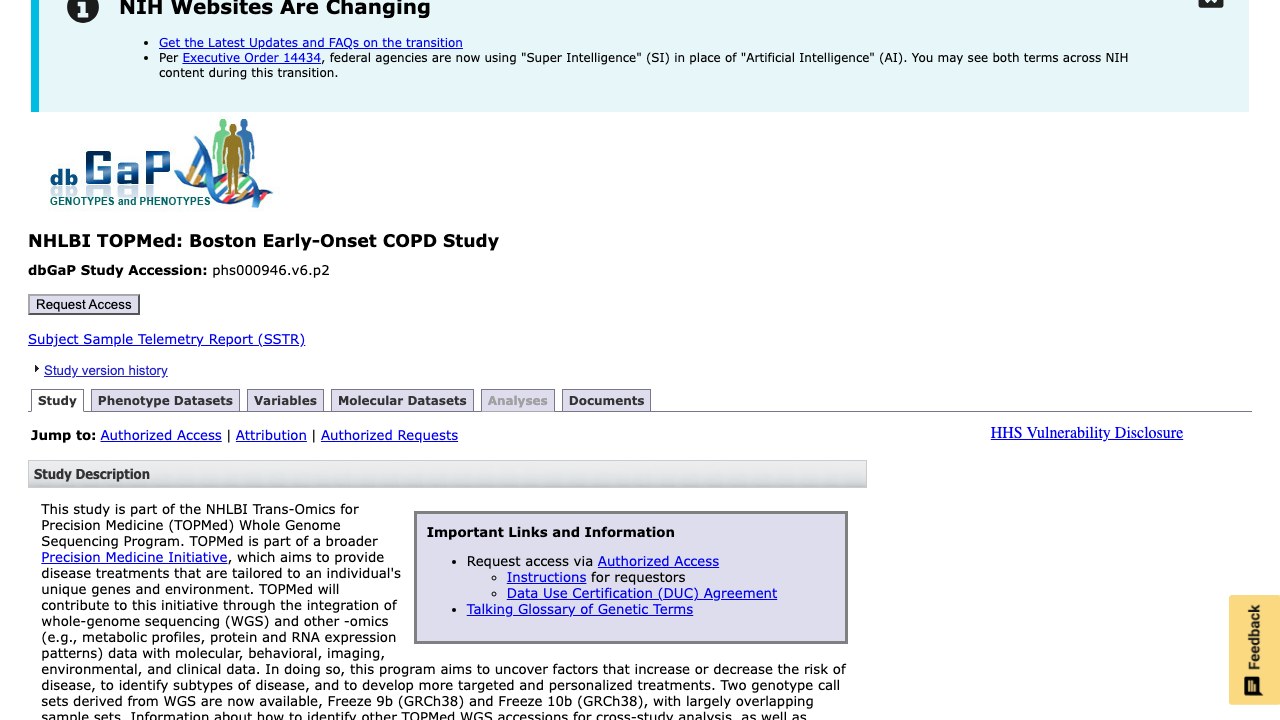Click the study title 'NHLBI TOPMed: Boston Early-Onset COPD Study'

click(x=263, y=241)
